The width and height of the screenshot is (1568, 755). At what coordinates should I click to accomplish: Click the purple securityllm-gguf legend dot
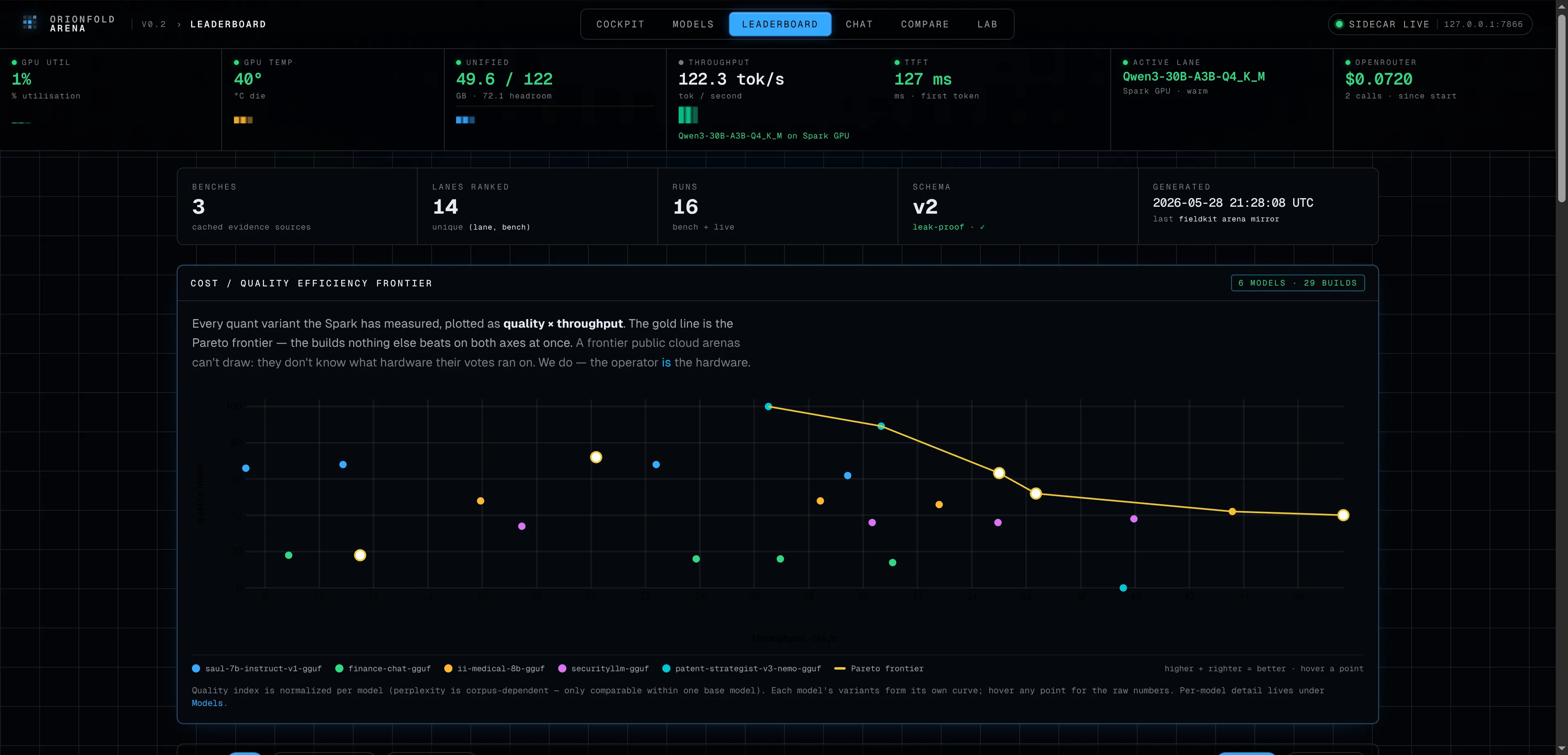562,668
